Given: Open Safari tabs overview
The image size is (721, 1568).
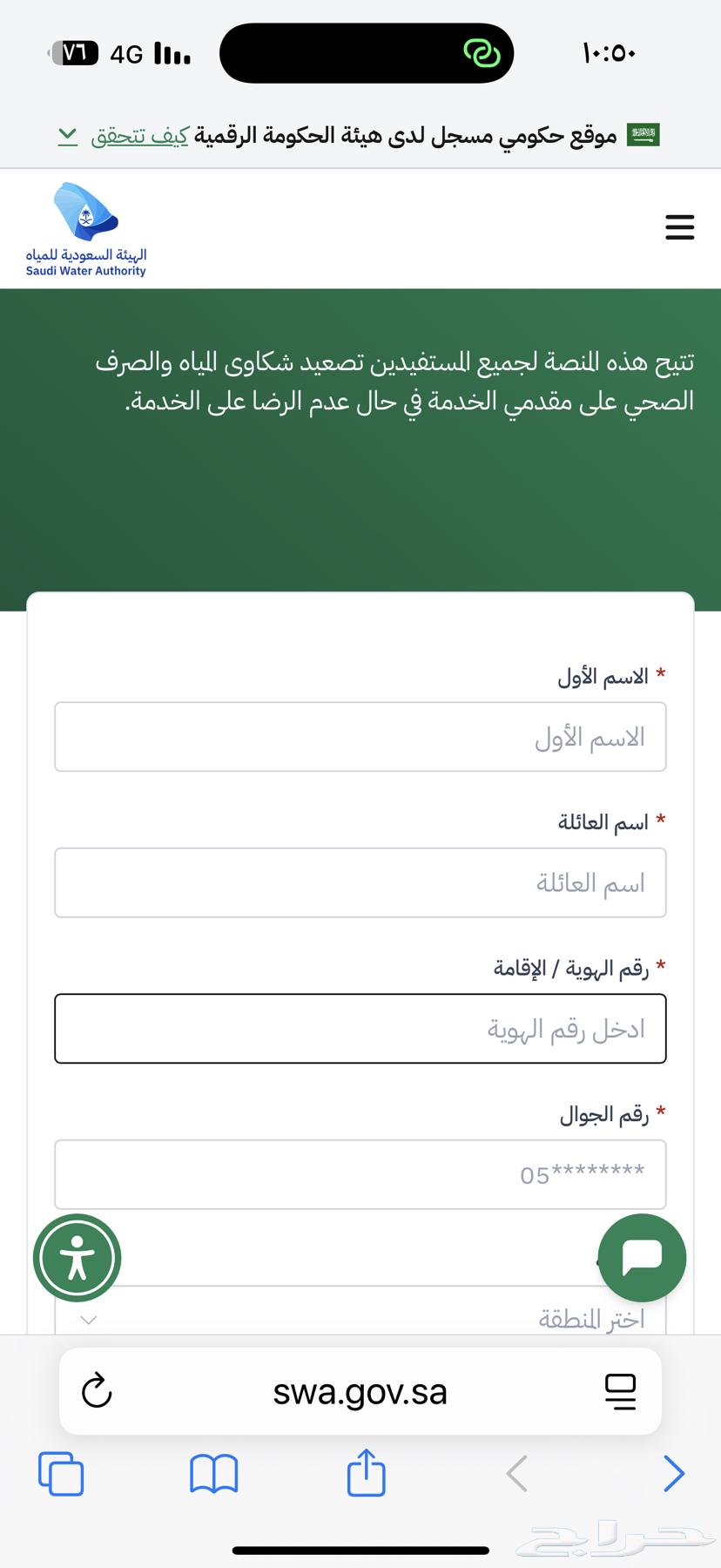Looking at the screenshot, I should point(61,1474).
